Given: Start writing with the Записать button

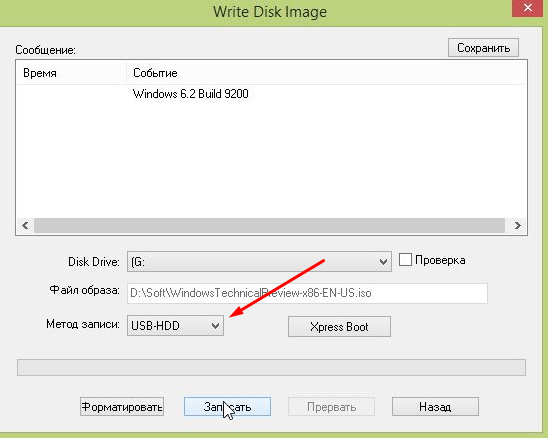Looking at the screenshot, I should [227, 407].
